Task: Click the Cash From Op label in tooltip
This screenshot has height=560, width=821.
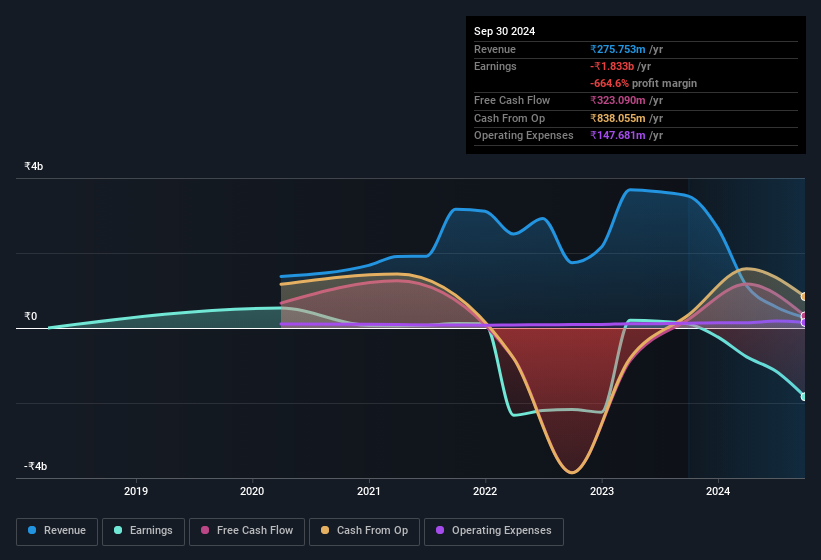Action: 509,118
